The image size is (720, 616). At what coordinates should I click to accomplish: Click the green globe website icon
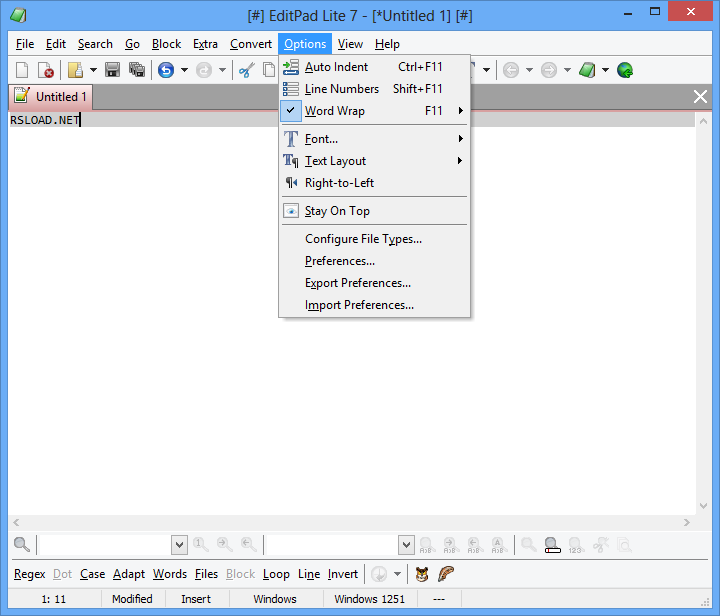pyautogui.click(x=625, y=70)
